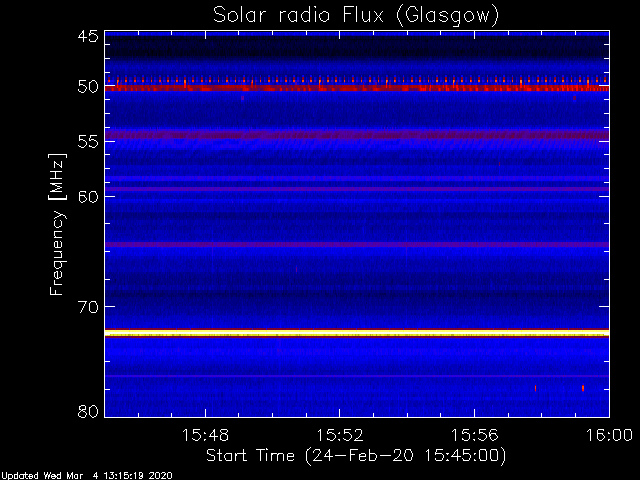Select the 15:48 time axis label

coord(205,435)
